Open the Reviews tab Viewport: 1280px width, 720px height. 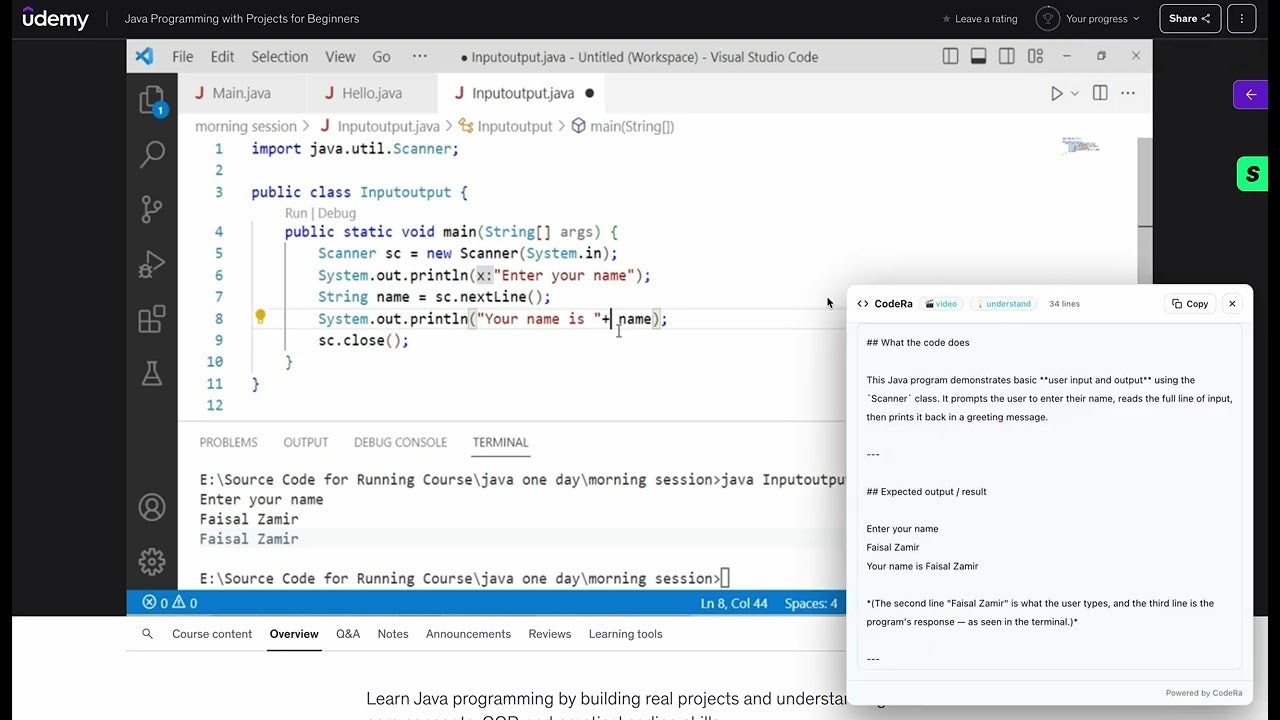[550, 634]
